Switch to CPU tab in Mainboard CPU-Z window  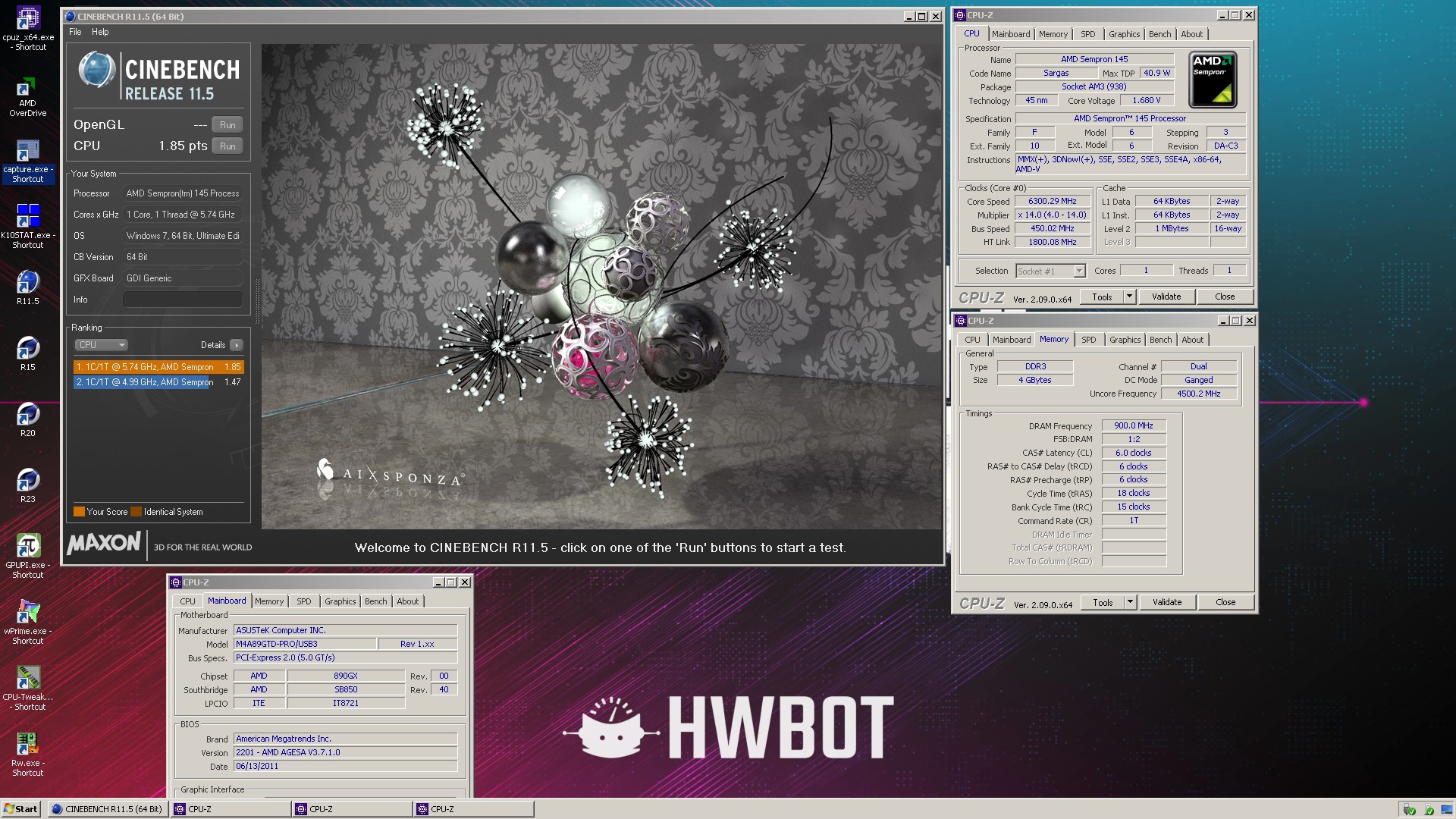[187, 601]
